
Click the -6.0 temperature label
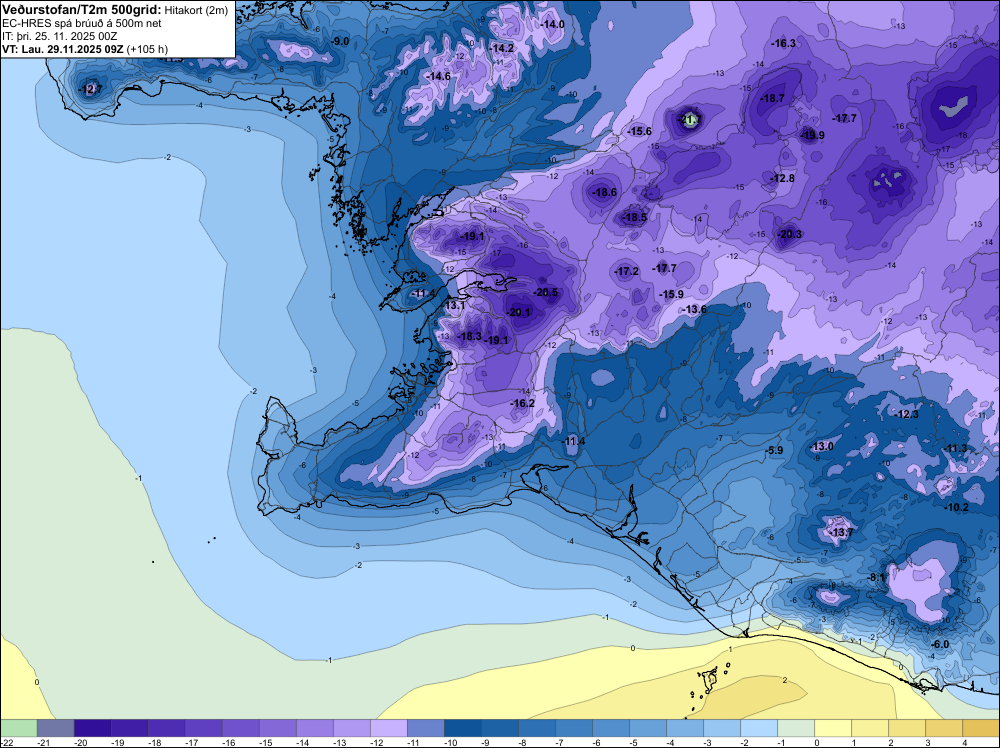[940, 644]
